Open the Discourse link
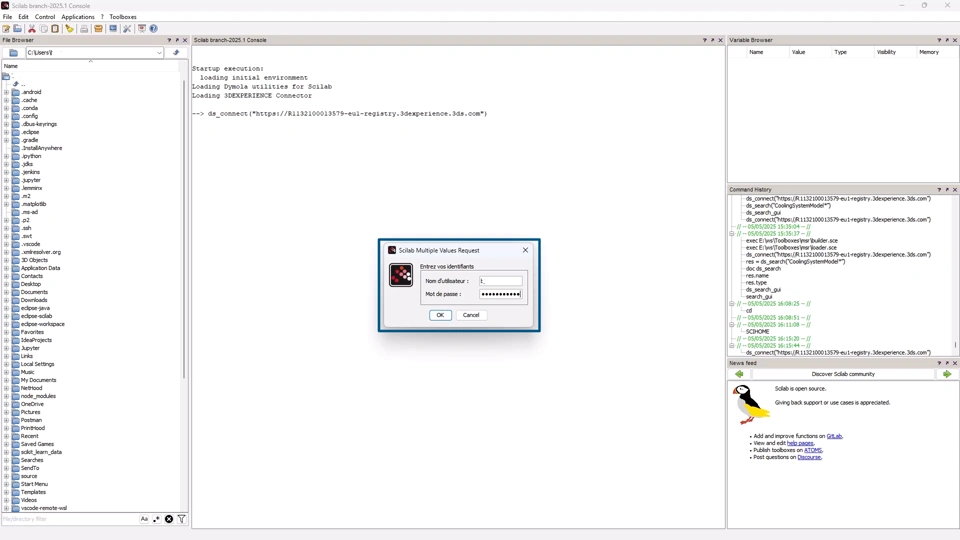960x540 pixels. point(809,457)
